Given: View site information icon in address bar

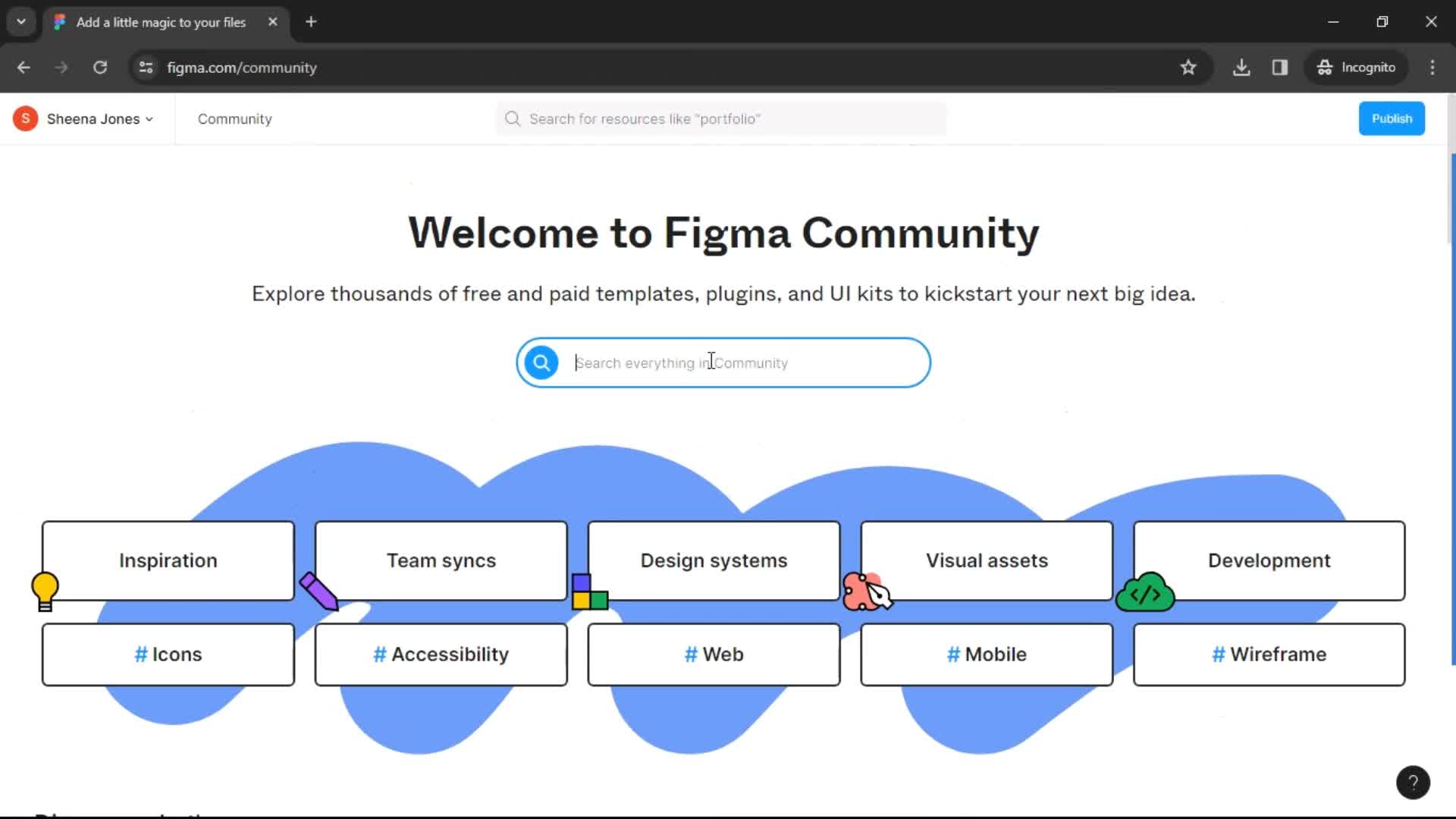Looking at the screenshot, I should pyautogui.click(x=146, y=67).
